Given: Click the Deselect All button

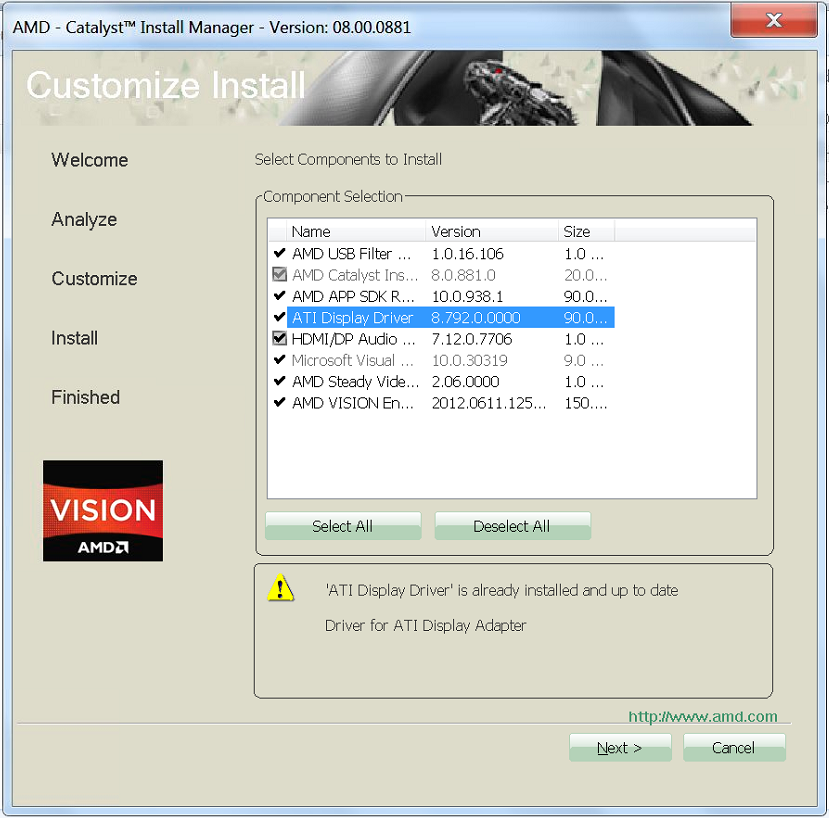Looking at the screenshot, I should 512,526.
